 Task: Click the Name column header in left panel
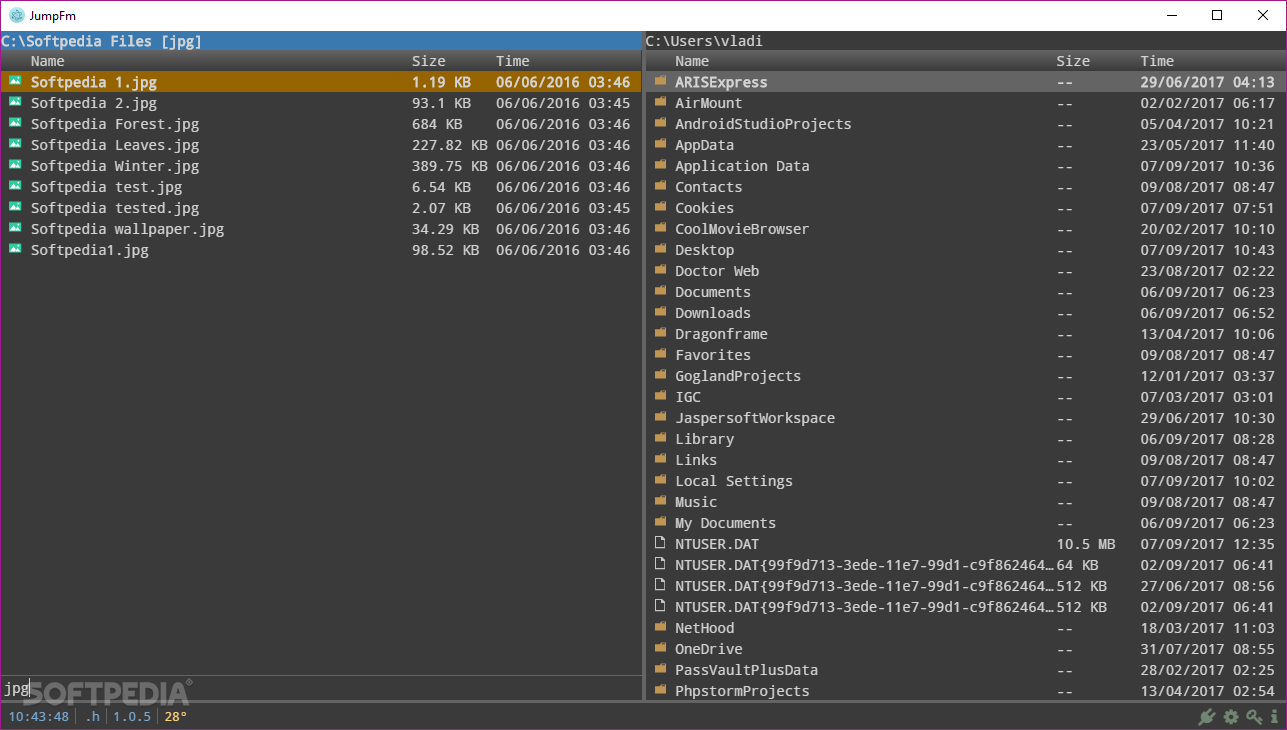[47, 61]
